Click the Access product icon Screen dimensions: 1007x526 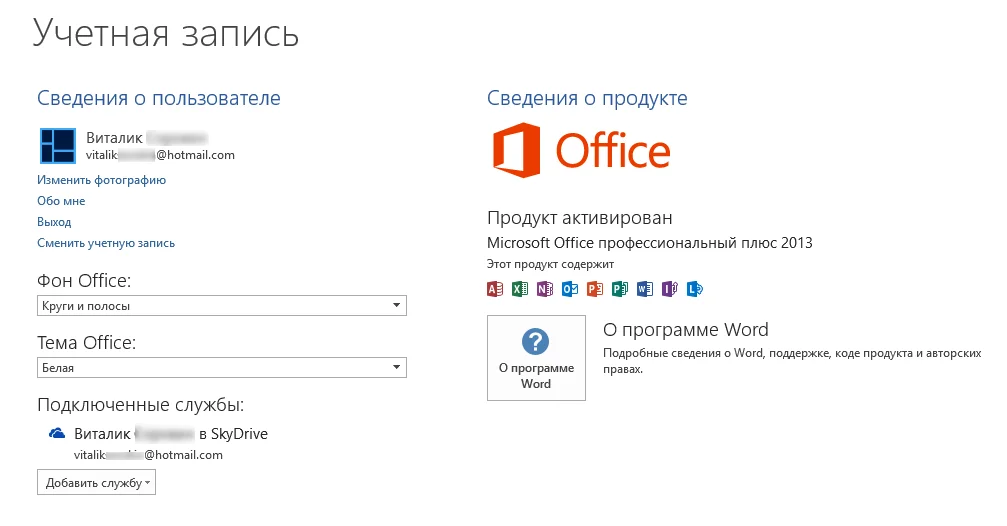[x=494, y=289]
